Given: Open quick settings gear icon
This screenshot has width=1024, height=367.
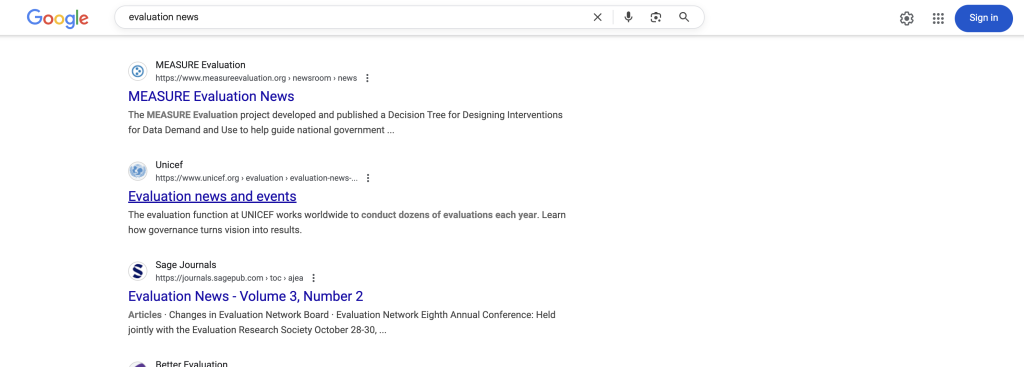Looking at the screenshot, I should tap(906, 18).
